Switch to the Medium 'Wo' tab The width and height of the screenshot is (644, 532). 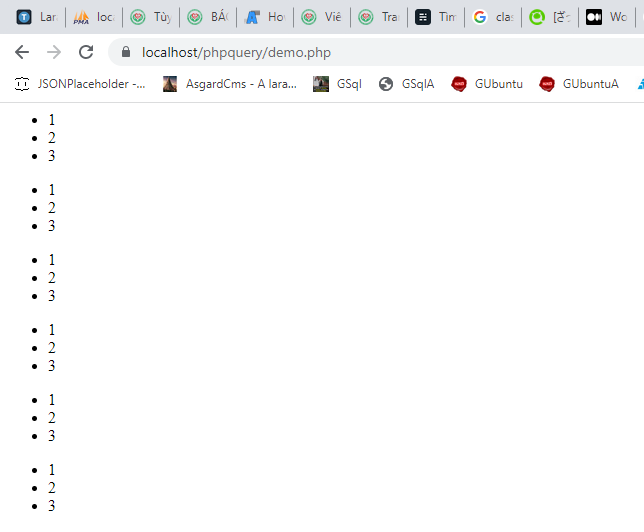click(607, 17)
